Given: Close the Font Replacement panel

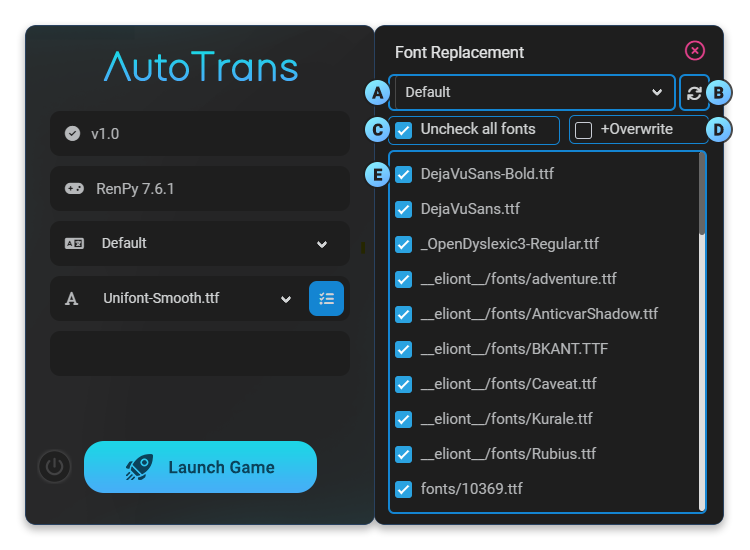Looking at the screenshot, I should (x=695, y=51).
